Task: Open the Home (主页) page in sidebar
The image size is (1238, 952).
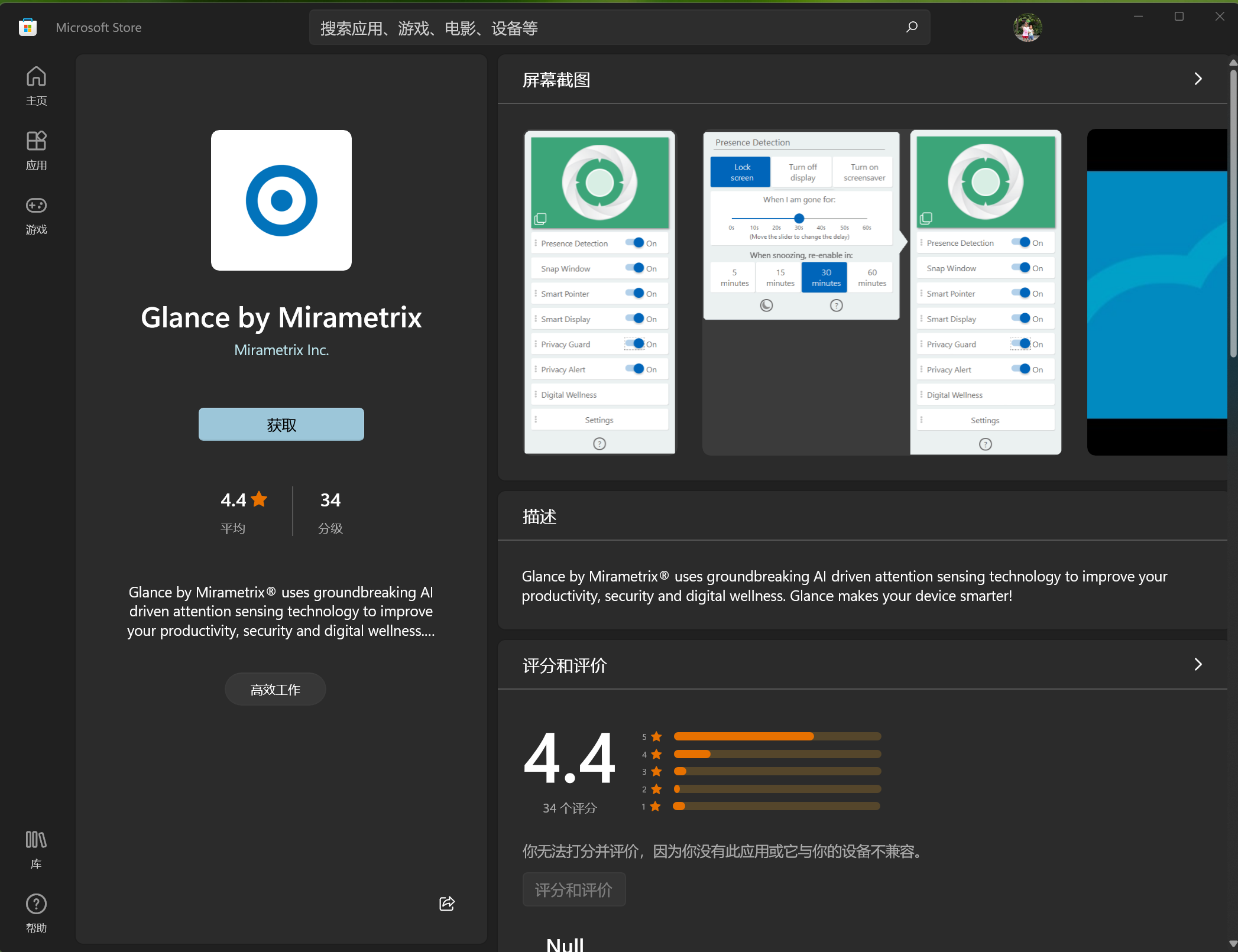Action: pyautogui.click(x=36, y=86)
